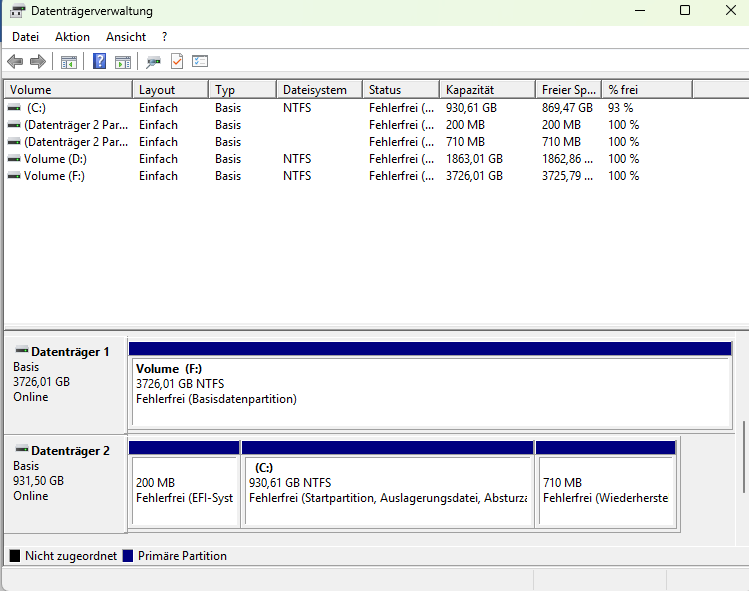Open the Datei menu

(x=25, y=37)
